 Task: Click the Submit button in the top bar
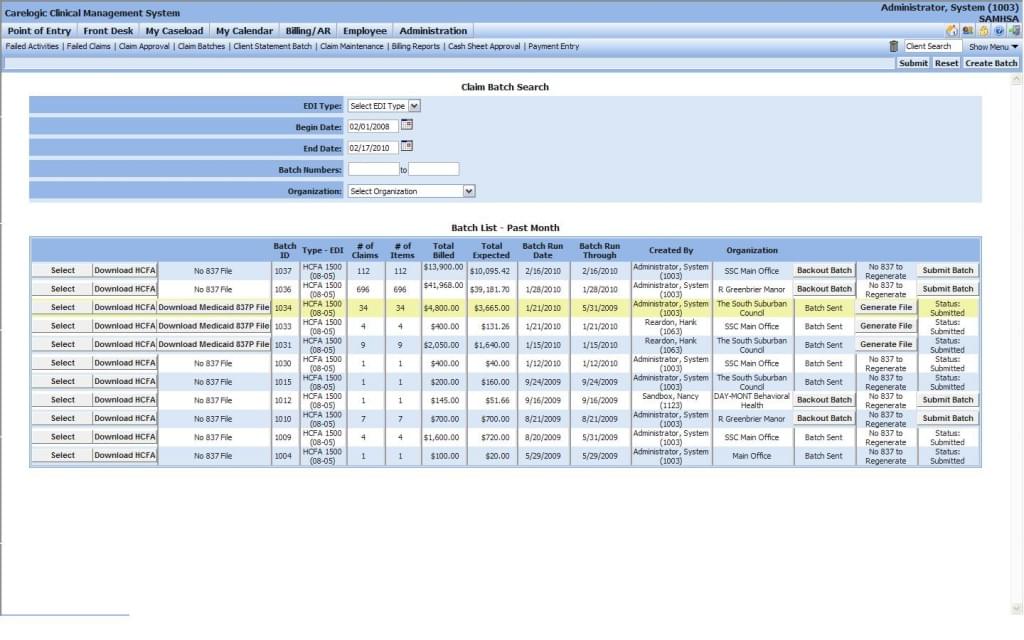[x=913, y=63]
